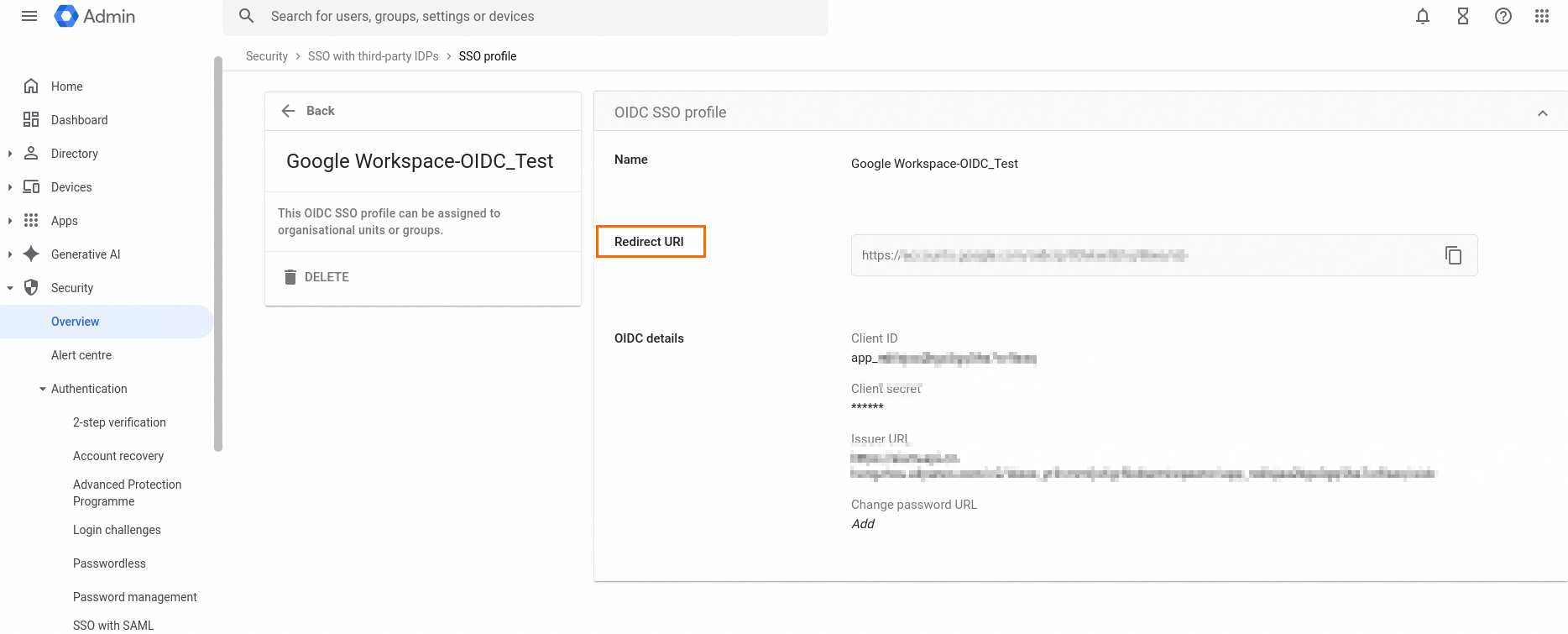Open SSO with SAML
Screen dimensions: 1568x634
click(x=113, y=626)
